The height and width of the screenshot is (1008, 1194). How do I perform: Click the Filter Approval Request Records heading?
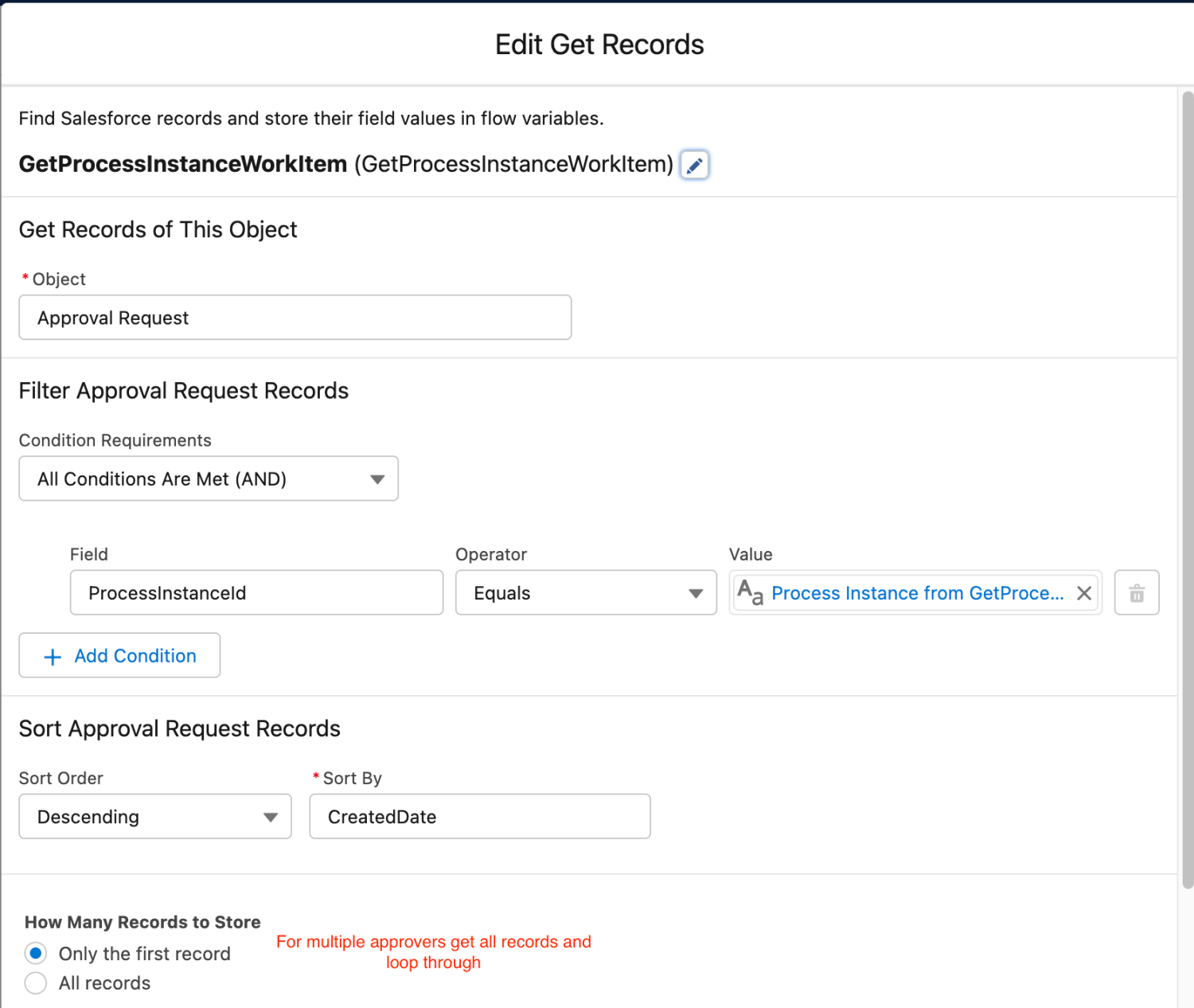(184, 391)
